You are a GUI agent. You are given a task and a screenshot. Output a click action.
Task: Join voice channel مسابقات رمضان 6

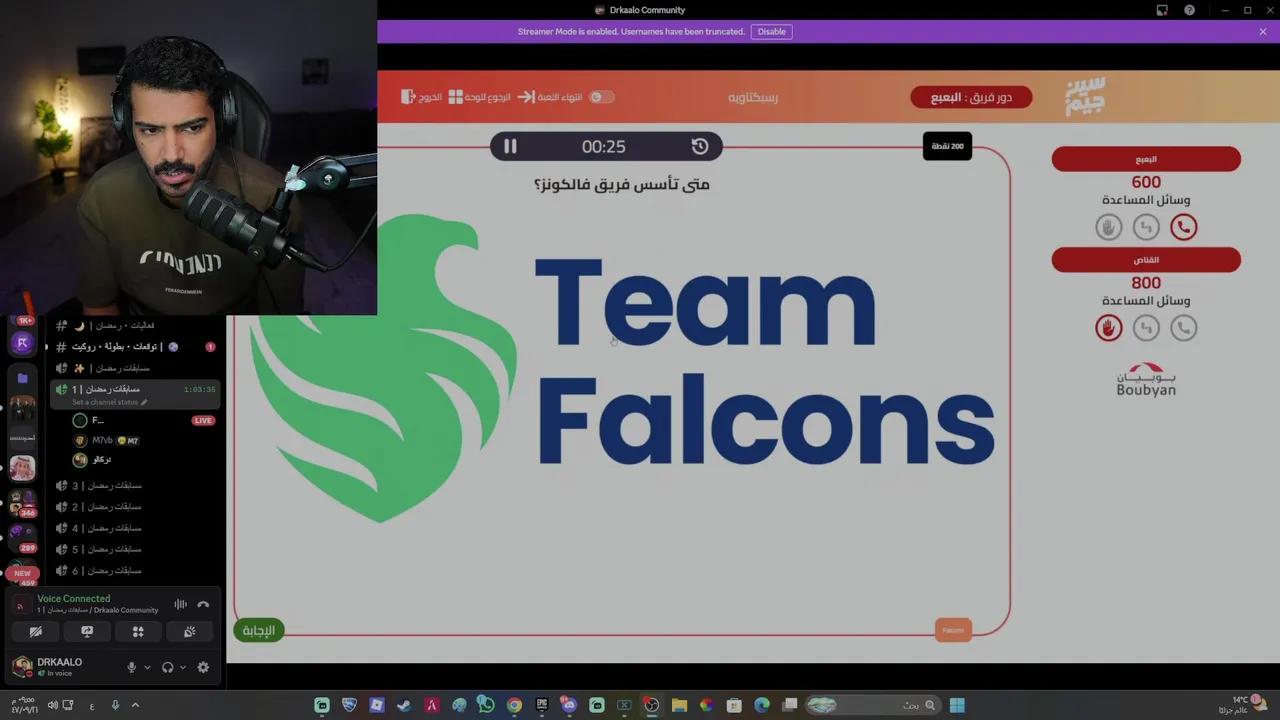click(x=134, y=571)
